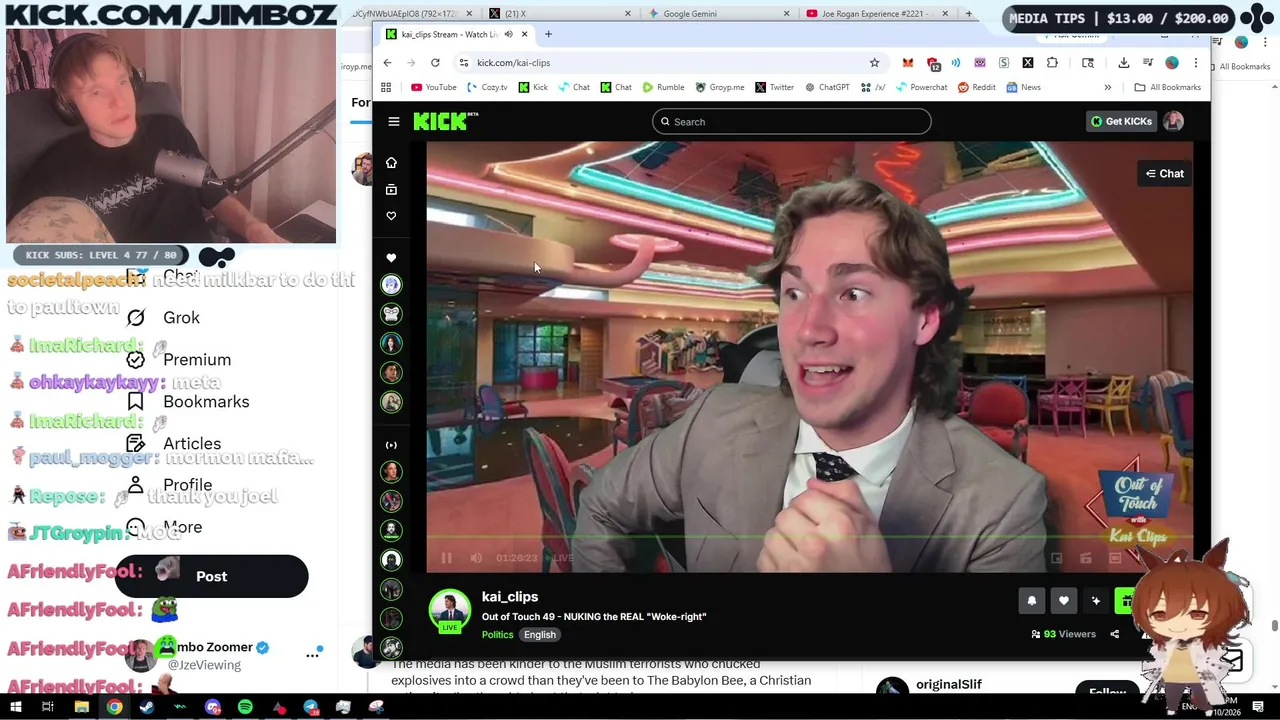Open Kick Home from the sidebar
1280x720 pixels.
pos(391,163)
